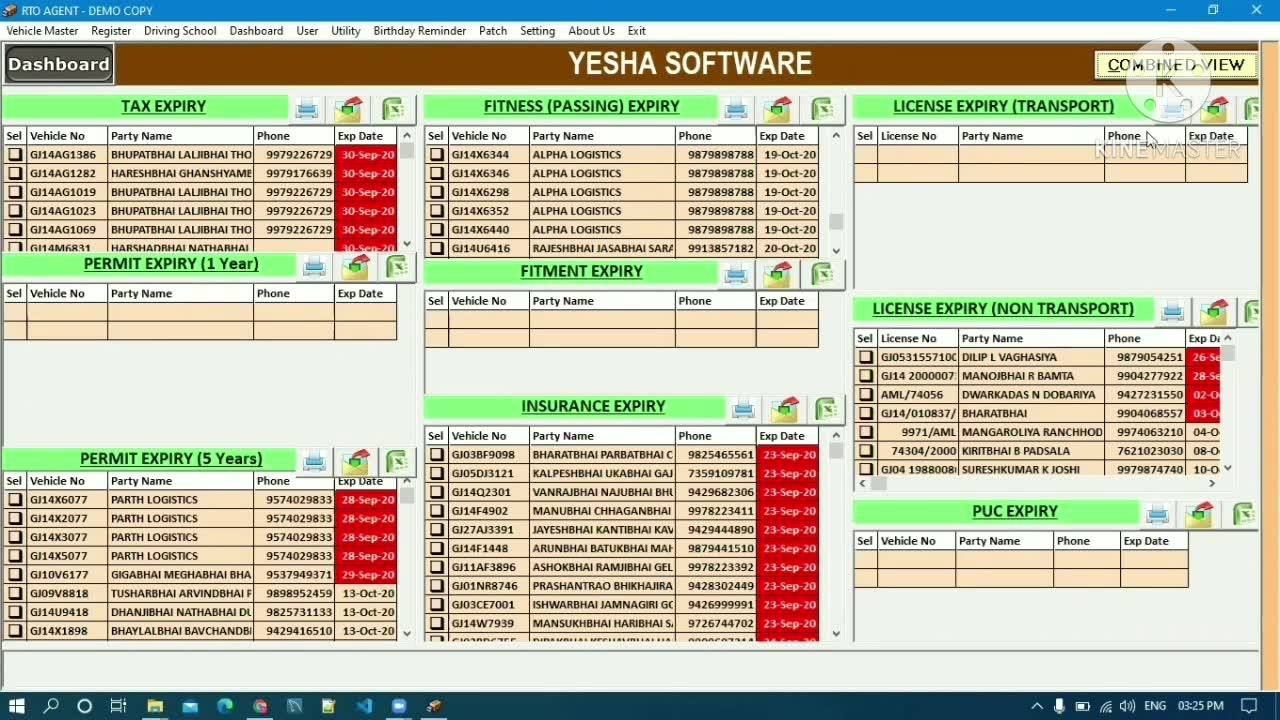Image resolution: width=1280 pixels, height=720 pixels.
Task: Open Zoom from the taskbar
Action: [399, 706]
